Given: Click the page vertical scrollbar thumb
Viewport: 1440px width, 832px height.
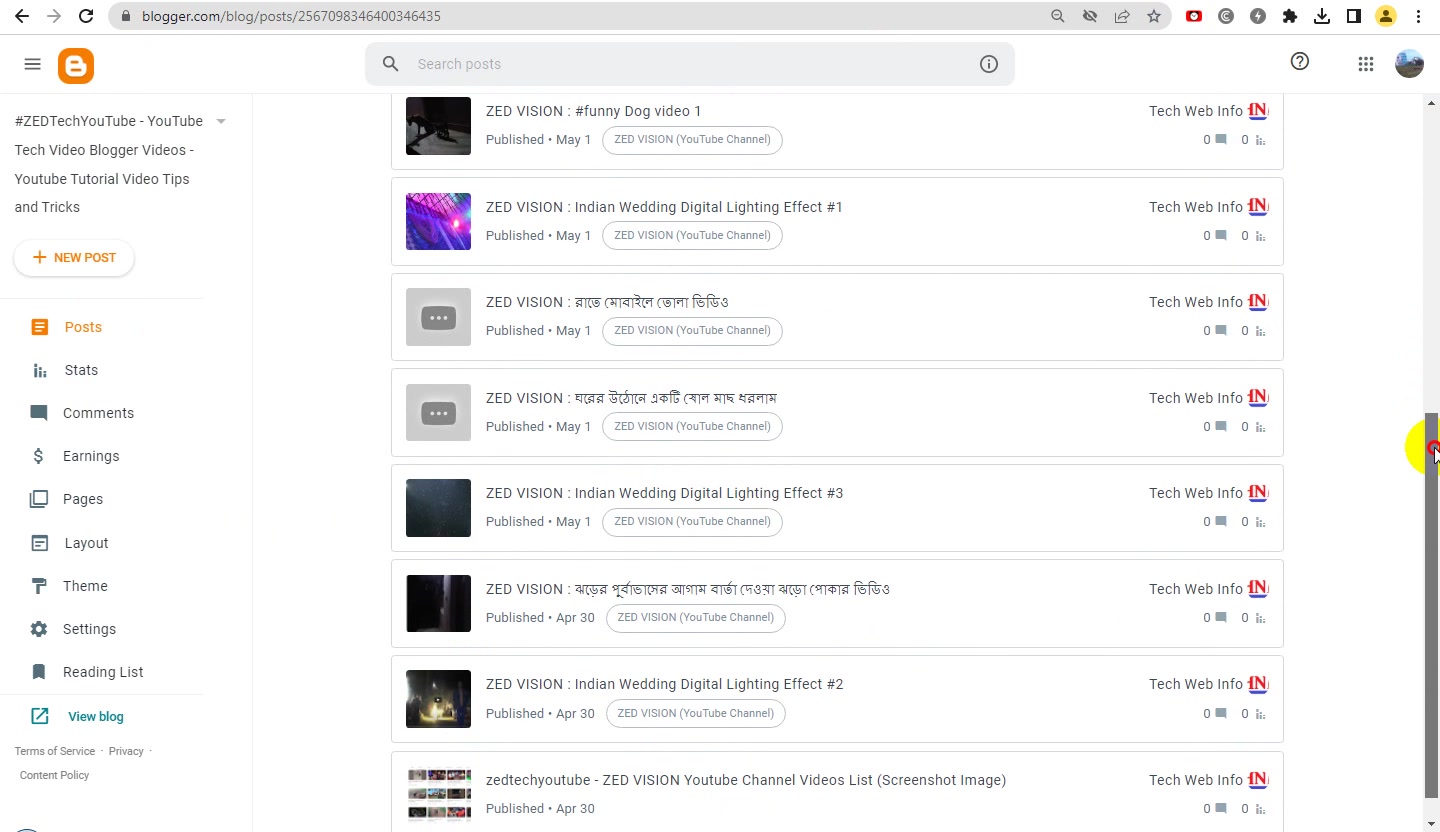Looking at the screenshot, I should pos(1432,605).
